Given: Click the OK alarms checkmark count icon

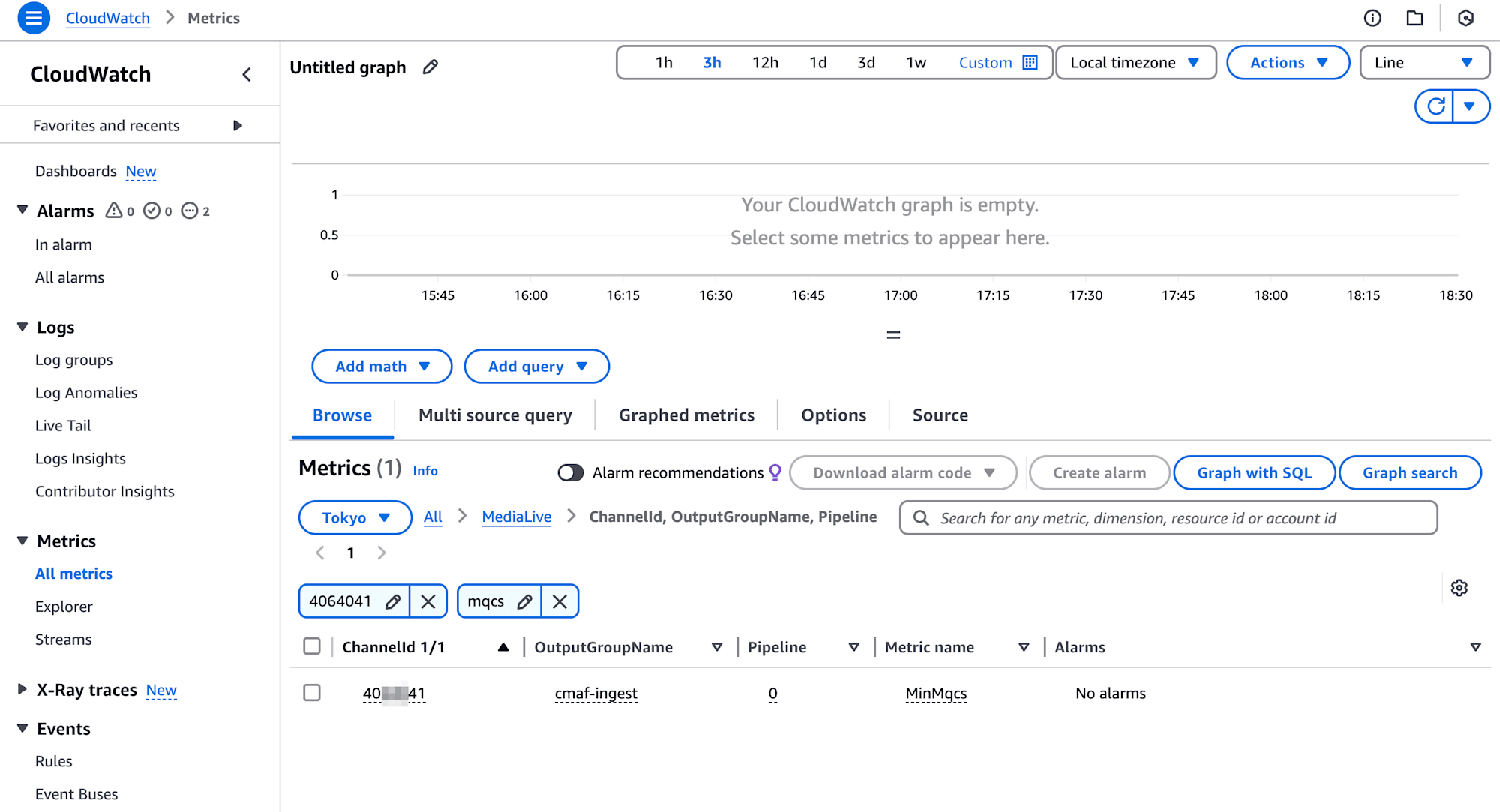Looking at the screenshot, I should [x=152, y=211].
